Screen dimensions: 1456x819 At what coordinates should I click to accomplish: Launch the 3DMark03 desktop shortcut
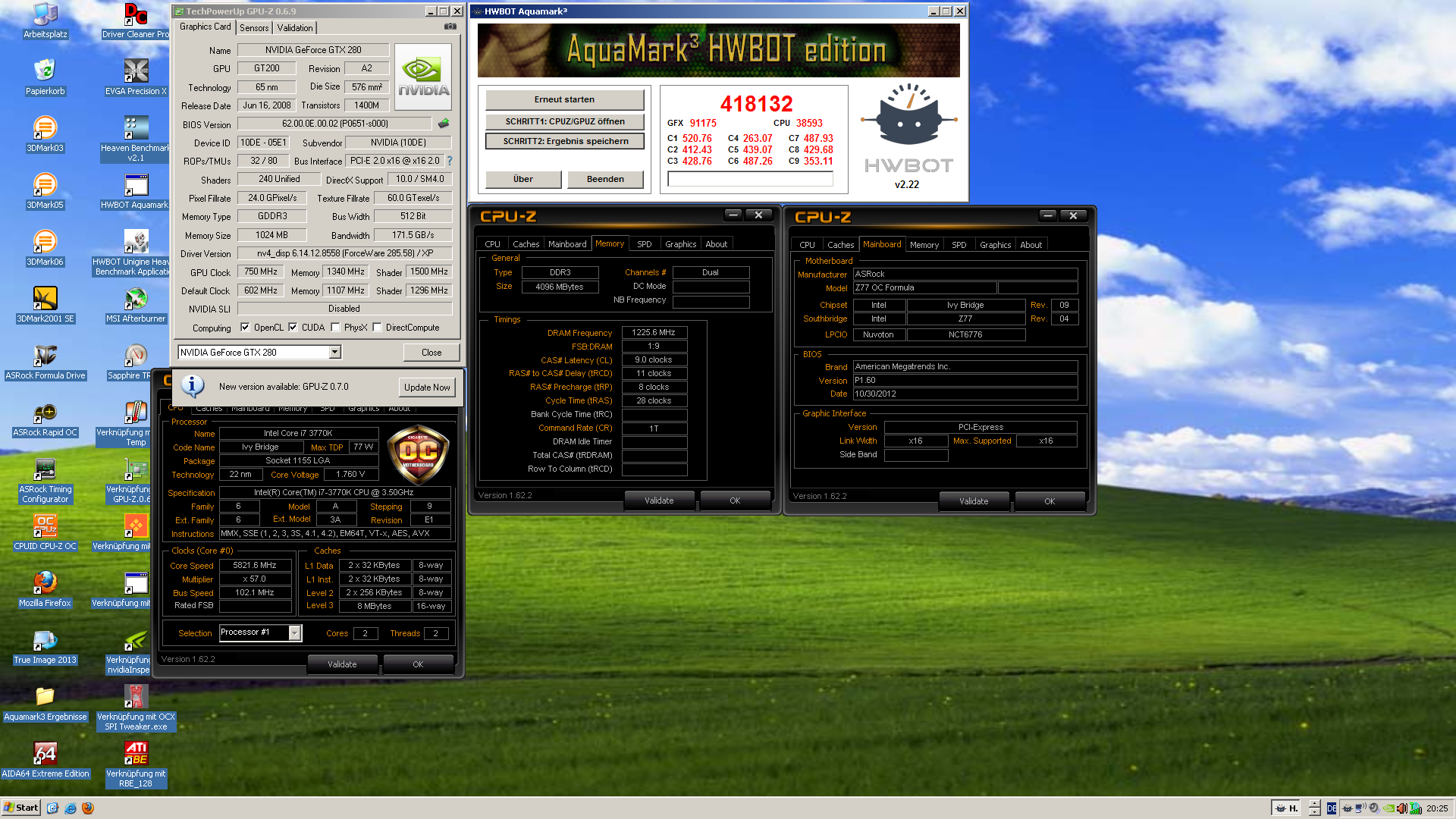(45, 134)
